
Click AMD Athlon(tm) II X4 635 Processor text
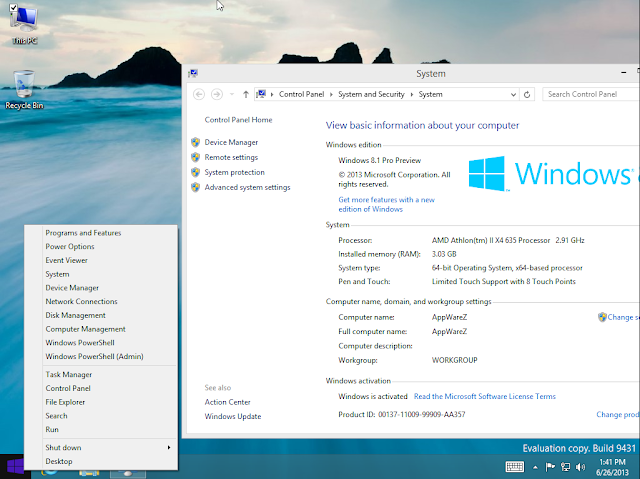[x=491, y=240]
